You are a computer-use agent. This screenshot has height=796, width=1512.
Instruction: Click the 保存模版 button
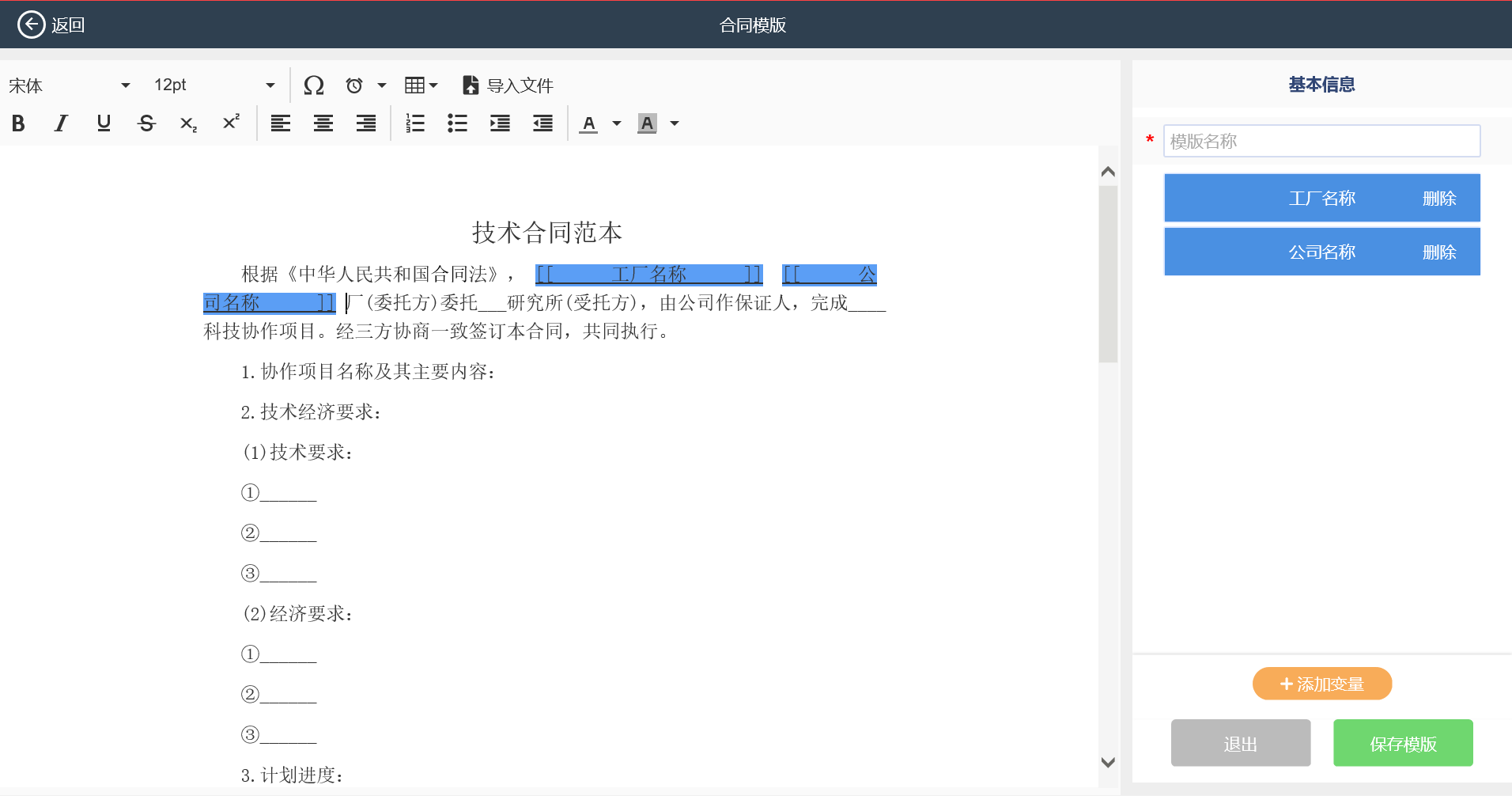[x=1402, y=744]
